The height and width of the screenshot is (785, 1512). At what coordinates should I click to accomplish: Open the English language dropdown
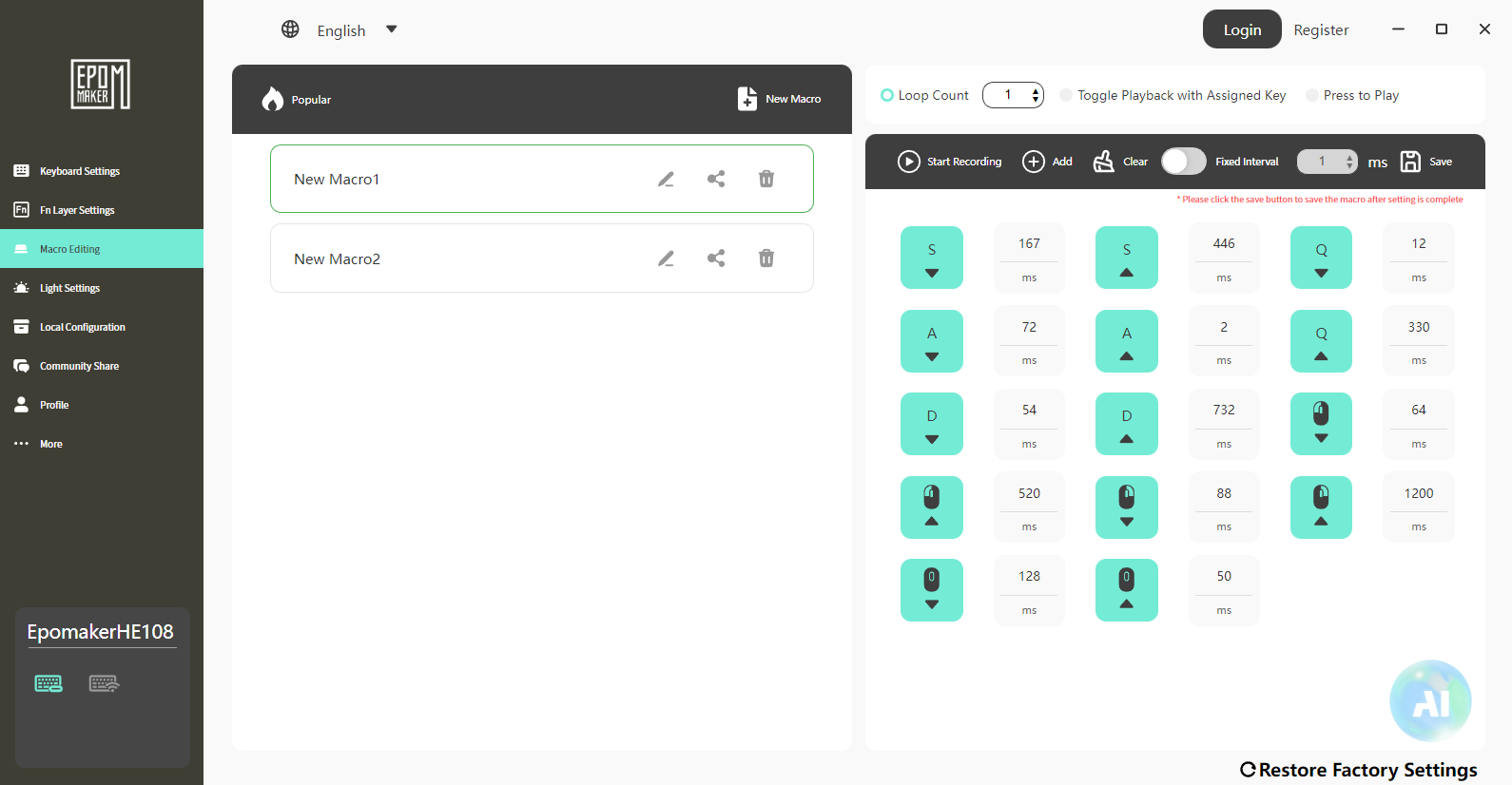pos(340,30)
